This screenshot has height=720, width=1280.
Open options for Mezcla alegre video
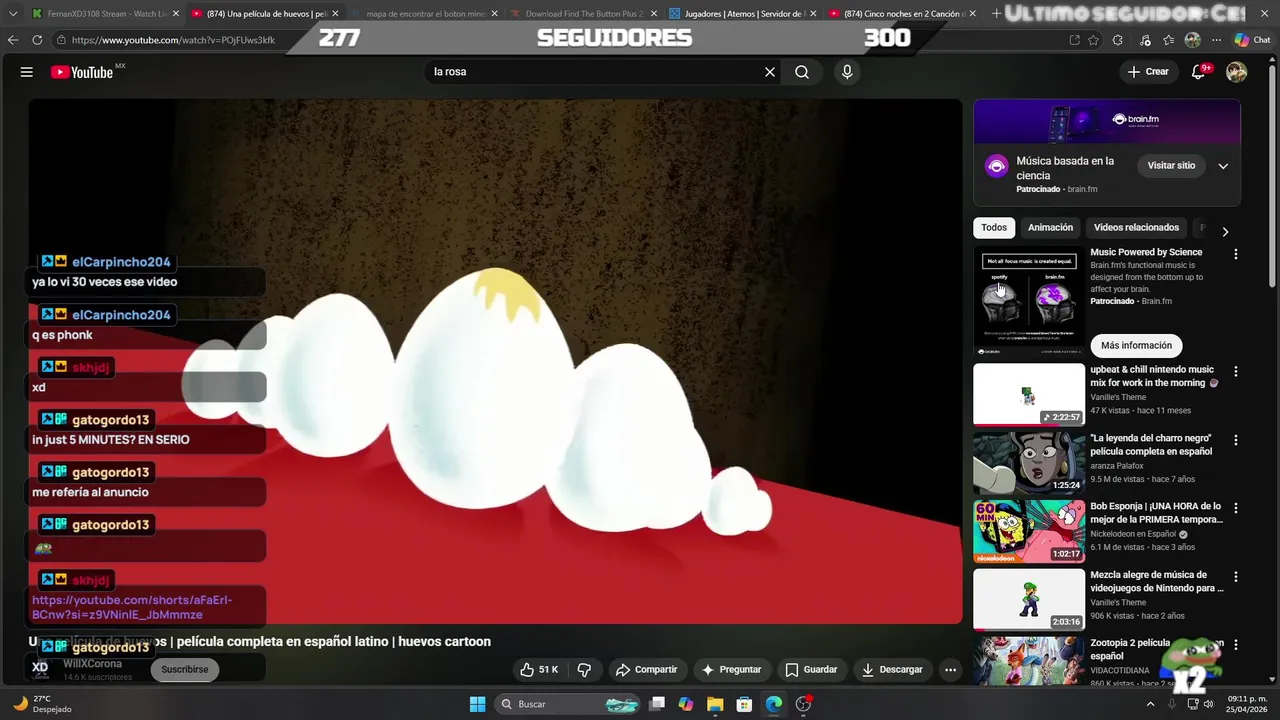[1236, 577]
